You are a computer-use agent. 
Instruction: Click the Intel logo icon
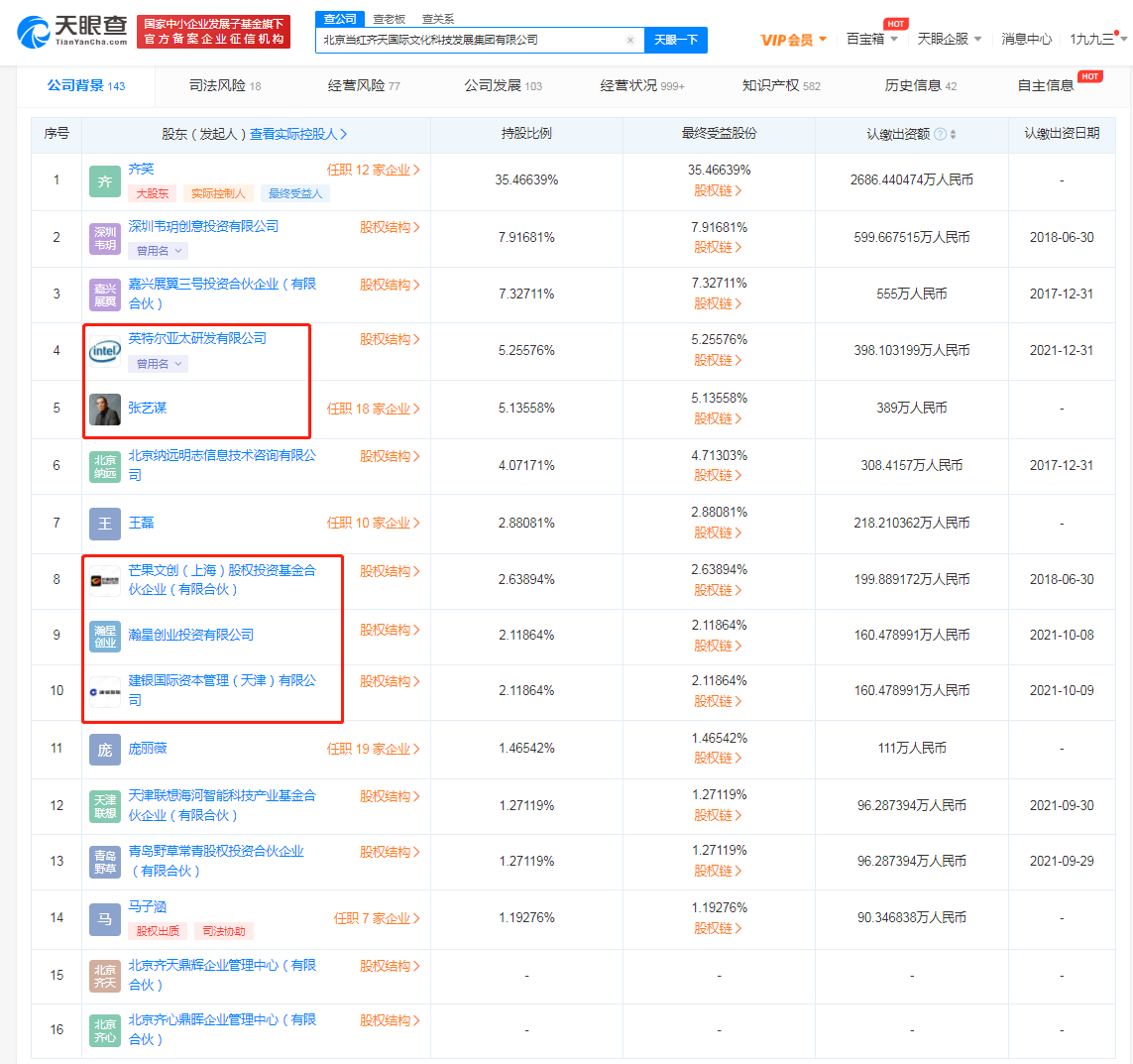105,352
